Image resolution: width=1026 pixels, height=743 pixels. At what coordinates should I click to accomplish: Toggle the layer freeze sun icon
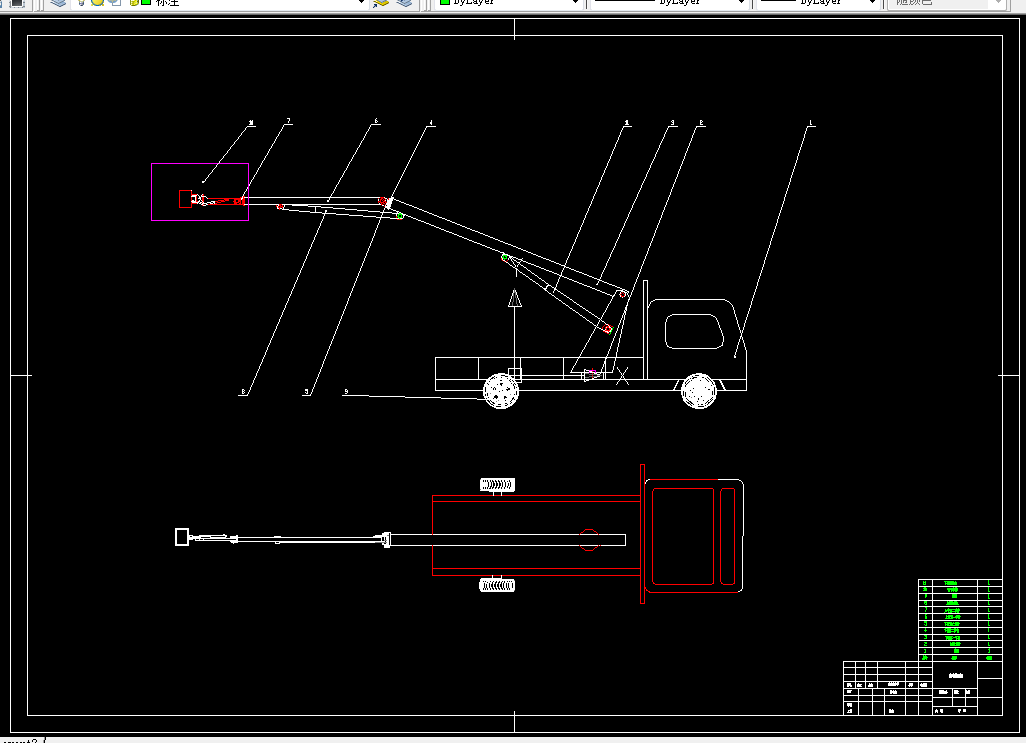tap(97, 2)
